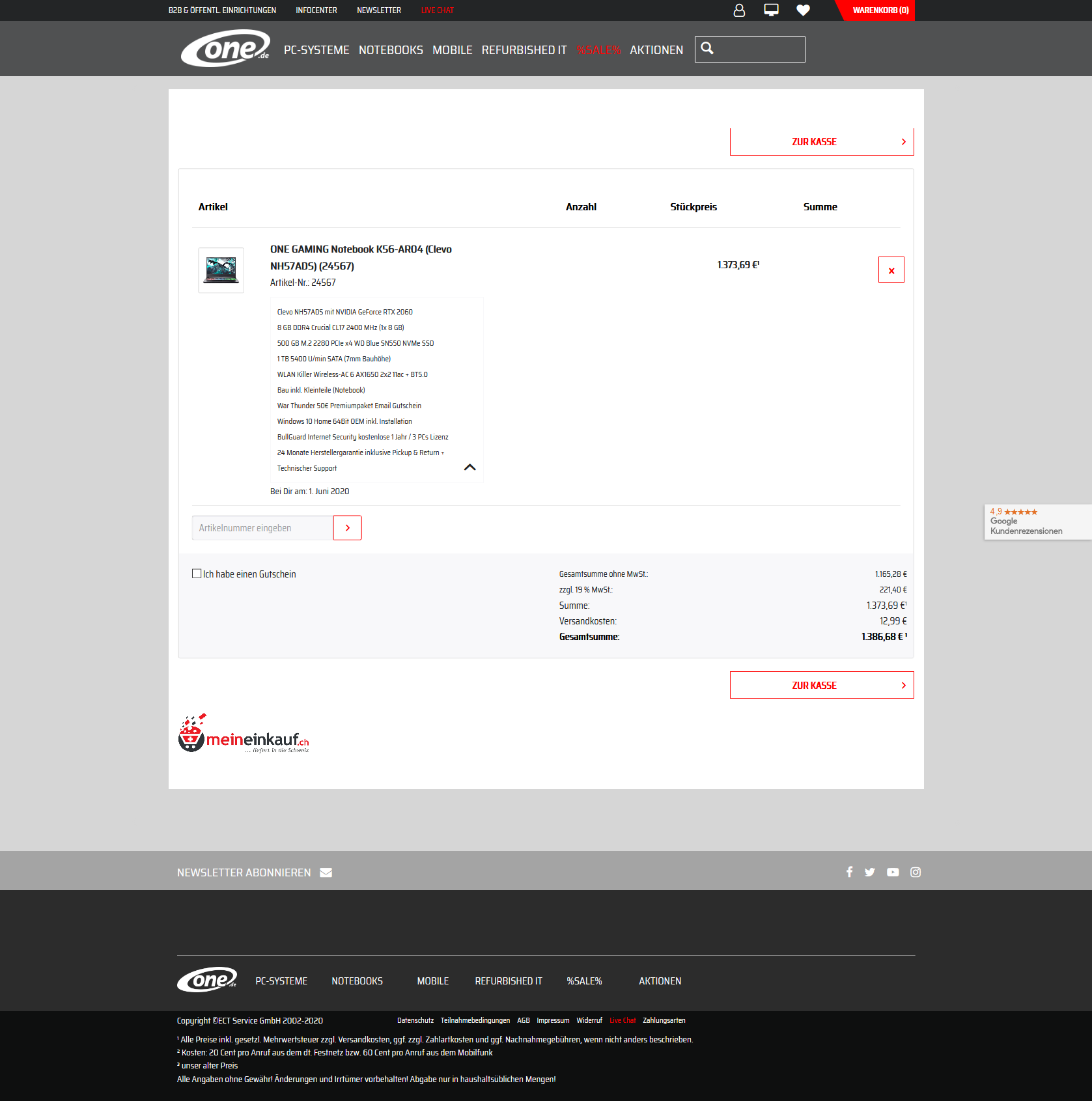Open Impressum footer link
This screenshot has width=1092, height=1101.
(x=553, y=1020)
